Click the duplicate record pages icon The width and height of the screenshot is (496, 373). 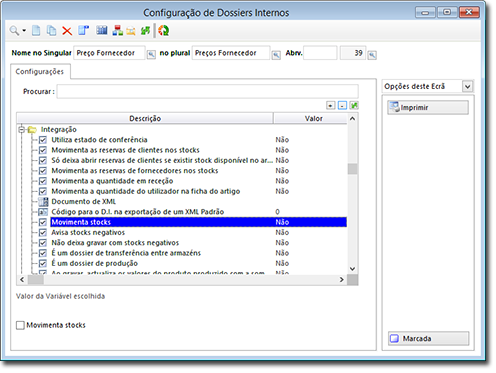51,31
